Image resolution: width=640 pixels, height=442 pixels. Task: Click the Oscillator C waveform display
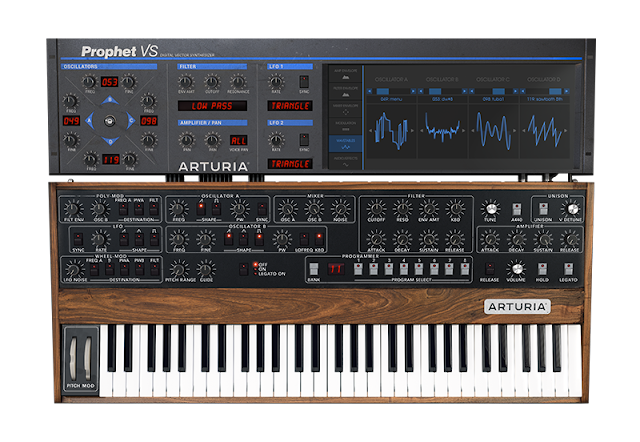pos(493,131)
